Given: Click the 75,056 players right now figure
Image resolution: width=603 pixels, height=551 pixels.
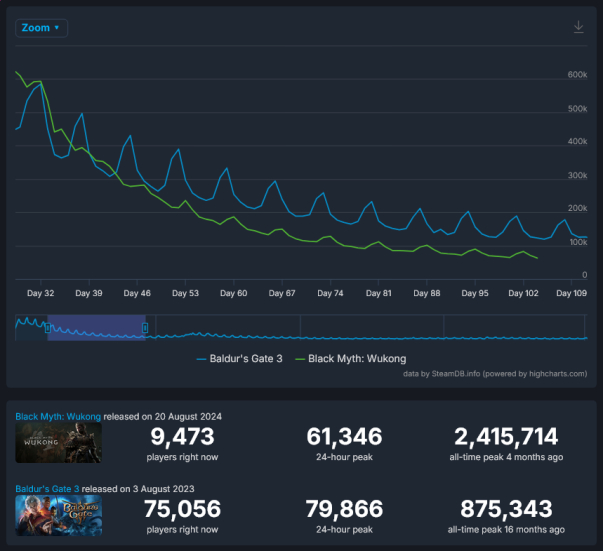Looking at the screenshot, I should point(182,509).
